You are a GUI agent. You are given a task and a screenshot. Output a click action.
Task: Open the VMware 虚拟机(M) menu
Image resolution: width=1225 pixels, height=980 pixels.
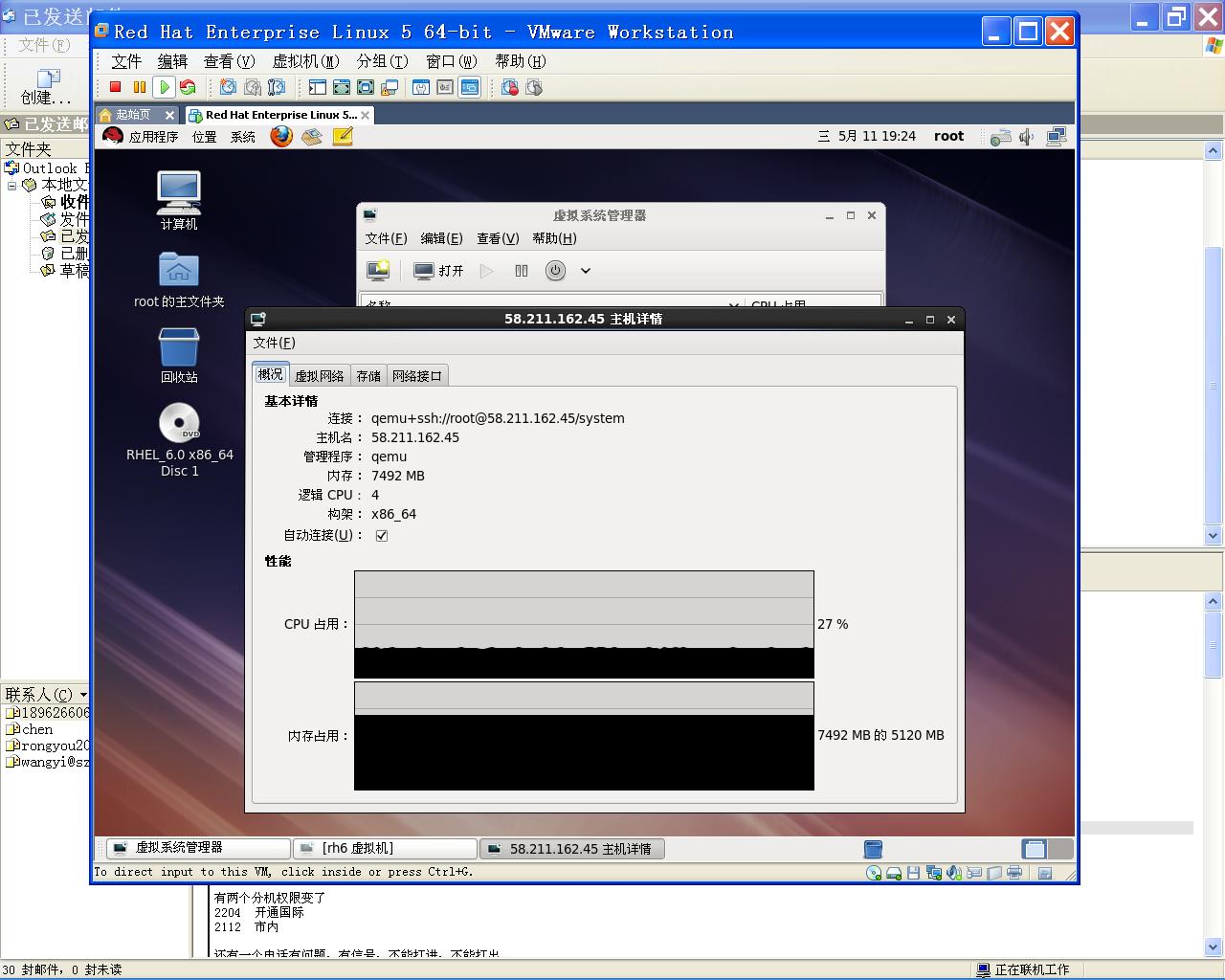(305, 61)
